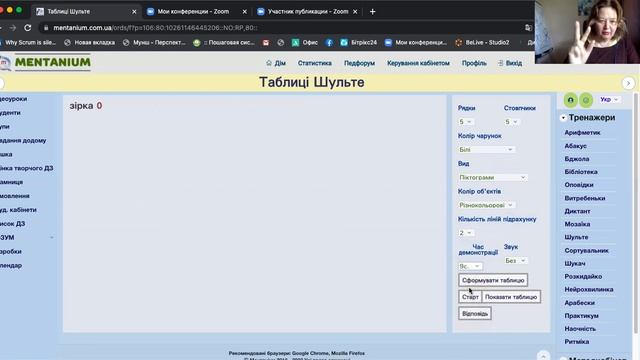Open the Арифметик trainer
The width and height of the screenshot is (640, 360).
pyautogui.click(x=582, y=133)
